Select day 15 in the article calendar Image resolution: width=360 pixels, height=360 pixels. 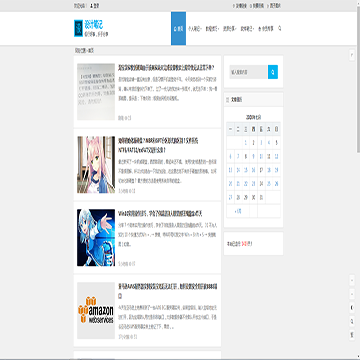(246, 170)
